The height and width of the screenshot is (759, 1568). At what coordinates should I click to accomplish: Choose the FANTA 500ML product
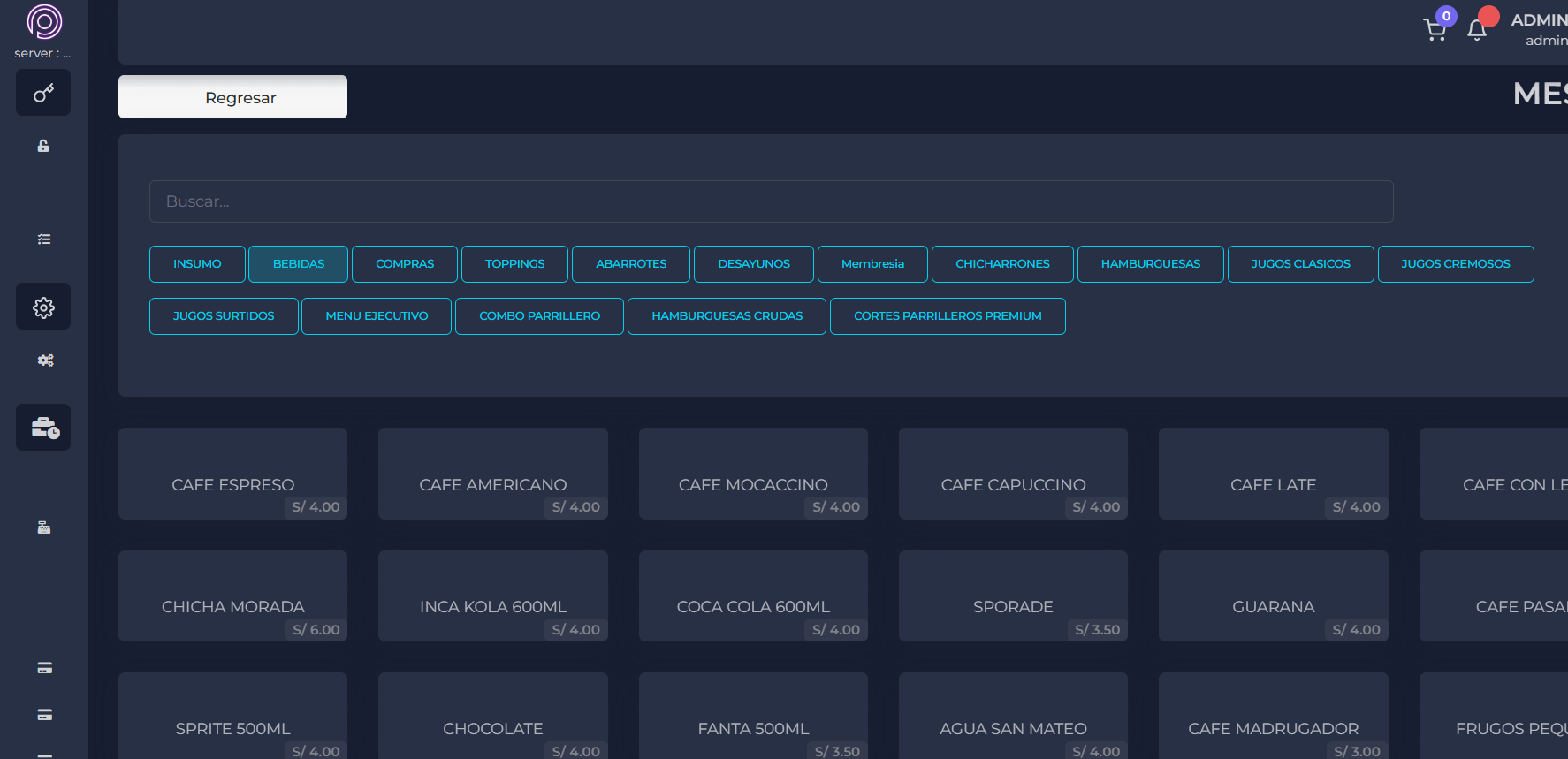[x=753, y=716]
